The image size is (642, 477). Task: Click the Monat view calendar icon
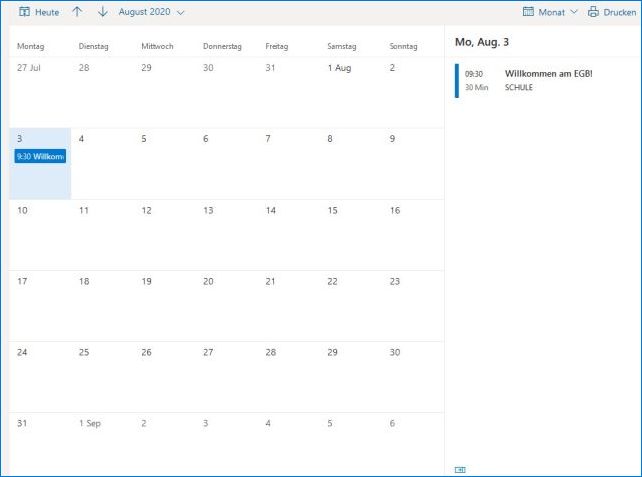(528, 12)
